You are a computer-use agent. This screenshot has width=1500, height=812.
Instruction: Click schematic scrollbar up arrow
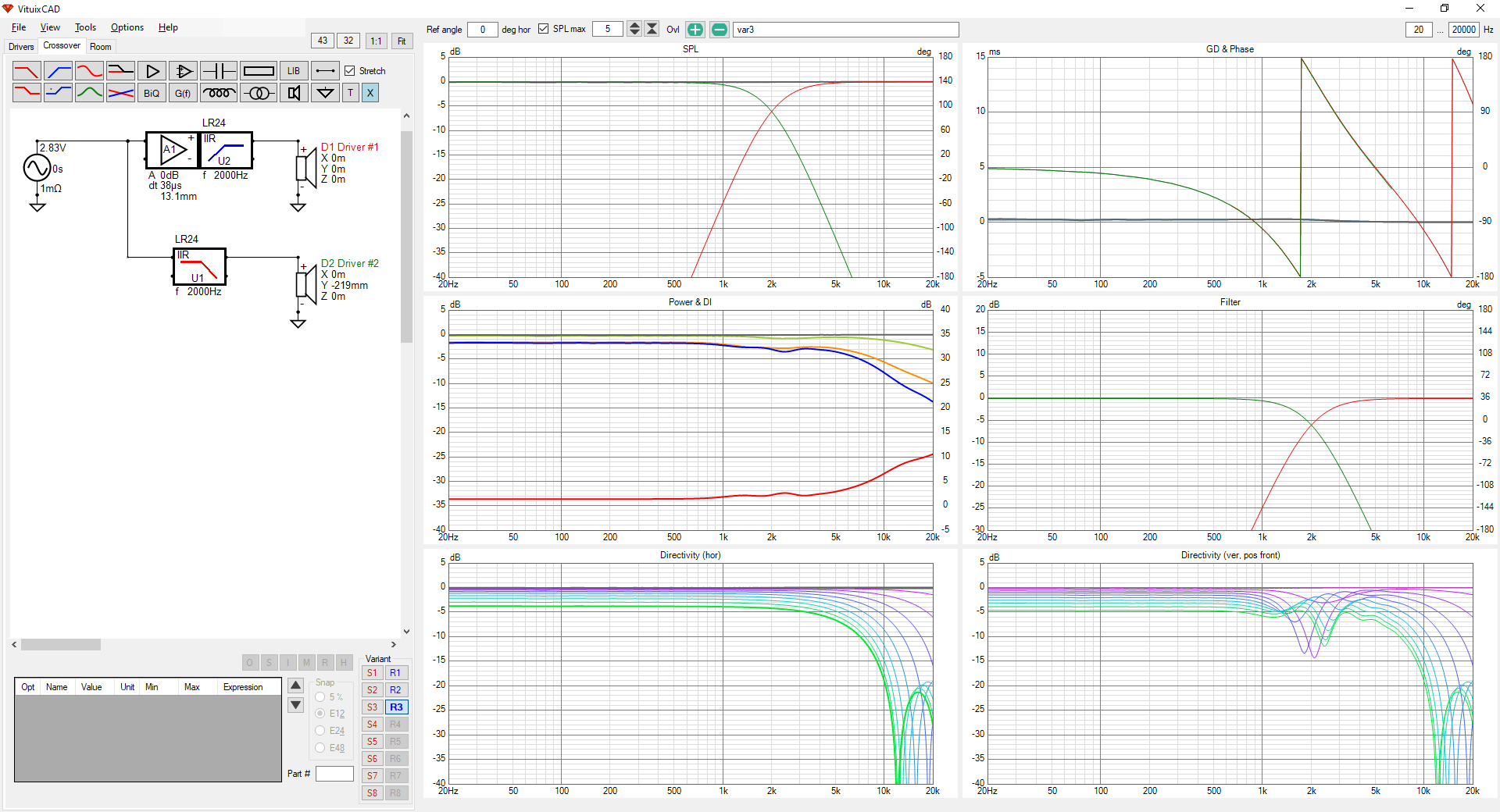406,116
